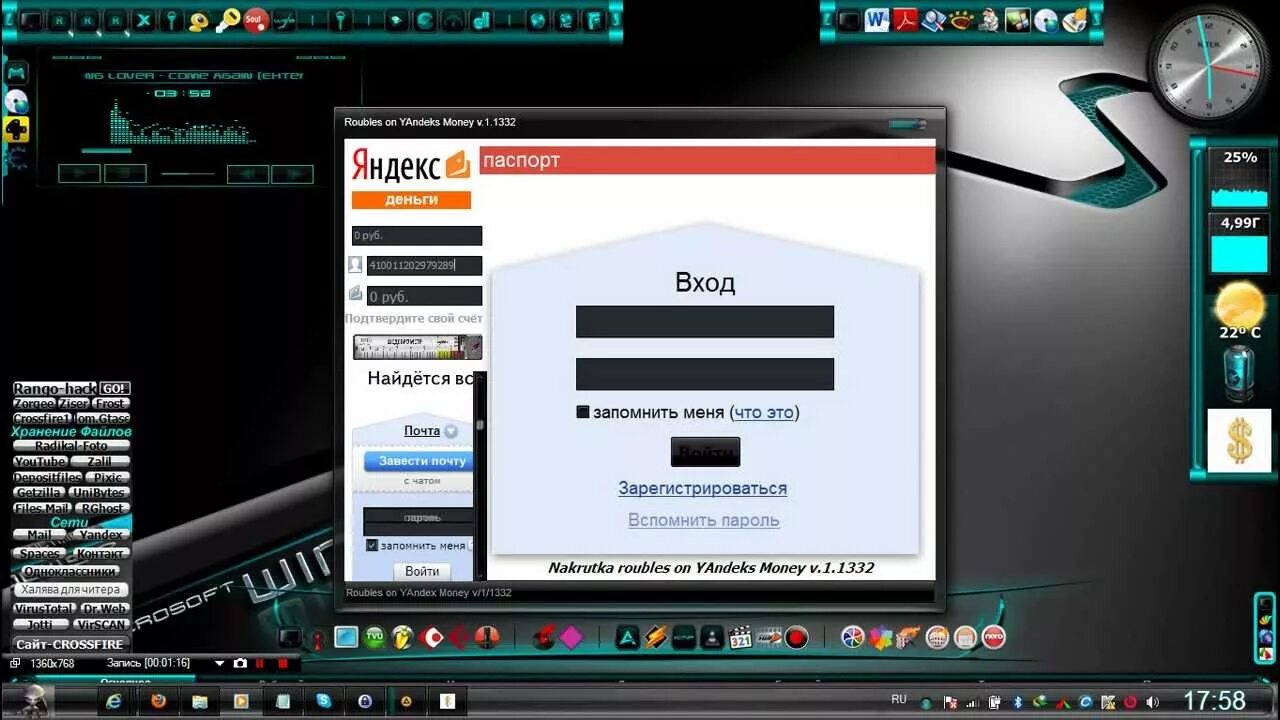1280x720 pixels.
Task: Click the деньги orange tab
Action: pos(411,200)
